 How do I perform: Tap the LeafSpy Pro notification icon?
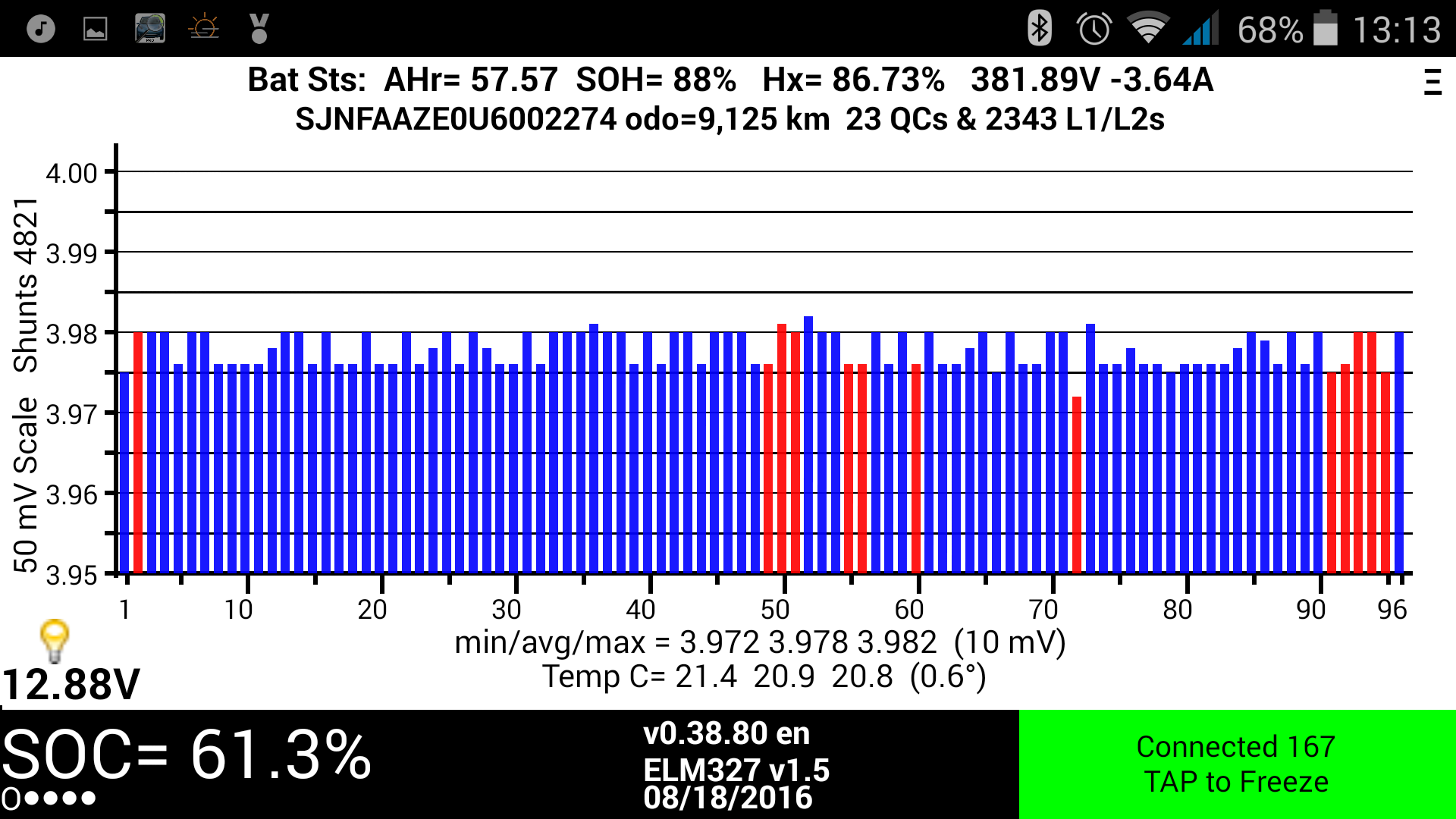[x=150, y=29]
